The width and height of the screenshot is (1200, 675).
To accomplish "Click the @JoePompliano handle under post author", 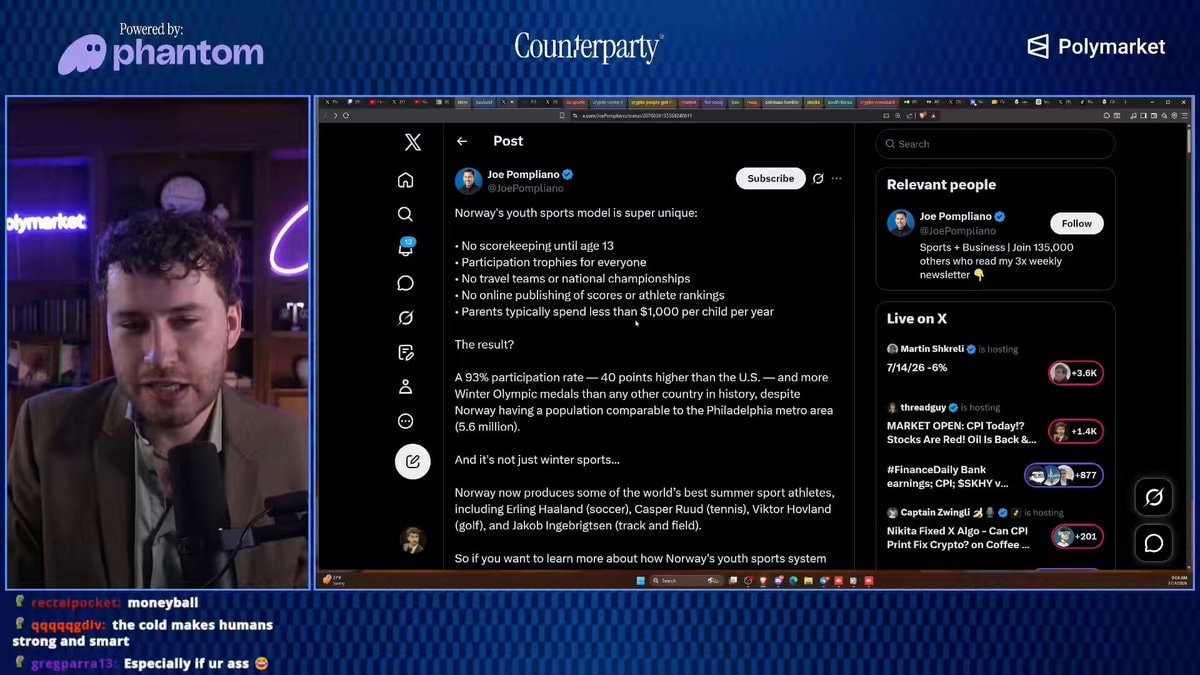I will [525, 188].
